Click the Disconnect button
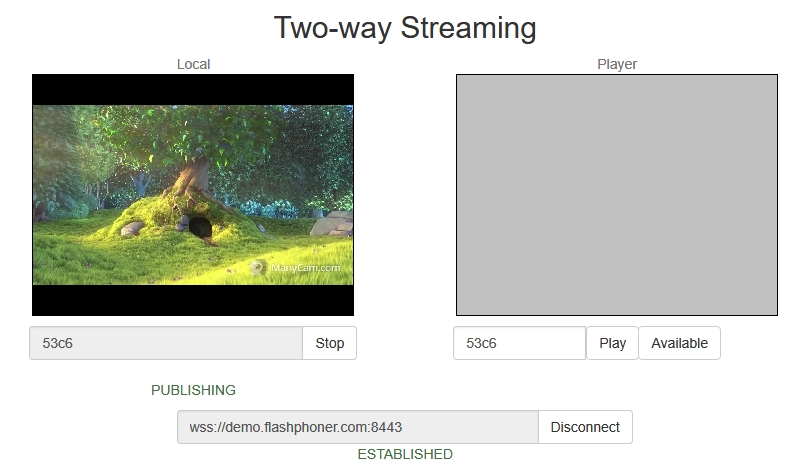Screen dimensions: 809x465 point(585,427)
